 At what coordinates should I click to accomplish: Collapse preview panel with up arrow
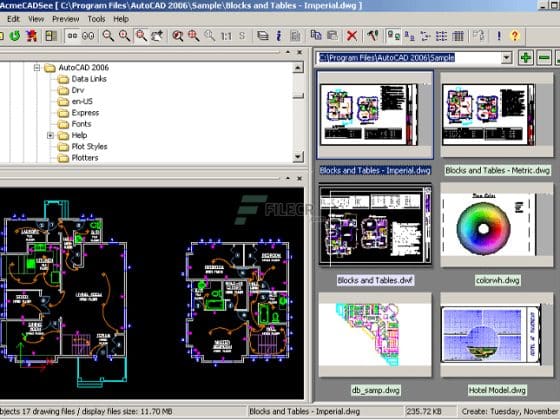[288, 178]
